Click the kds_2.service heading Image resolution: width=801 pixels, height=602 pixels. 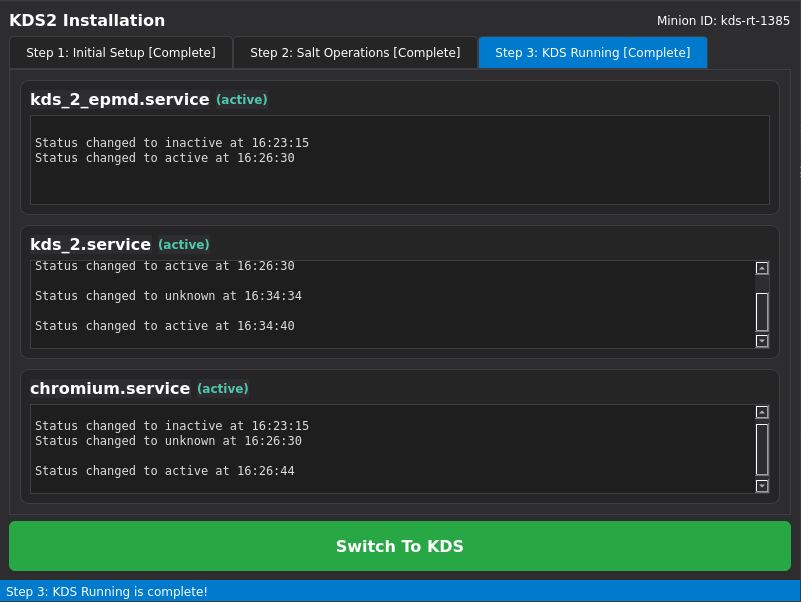90,244
